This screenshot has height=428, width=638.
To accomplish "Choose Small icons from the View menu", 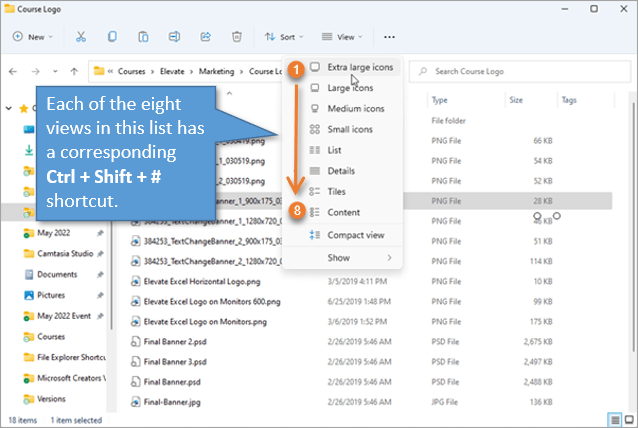I will [350, 129].
